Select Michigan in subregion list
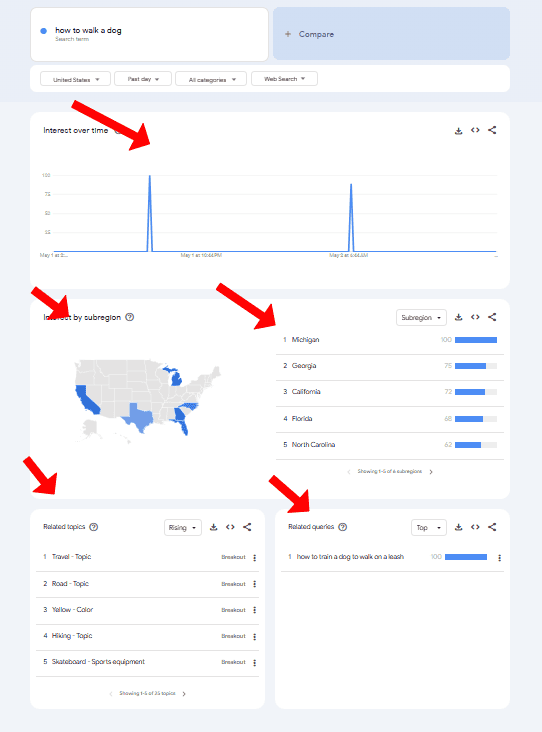The image size is (542, 732). pos(390,340)
